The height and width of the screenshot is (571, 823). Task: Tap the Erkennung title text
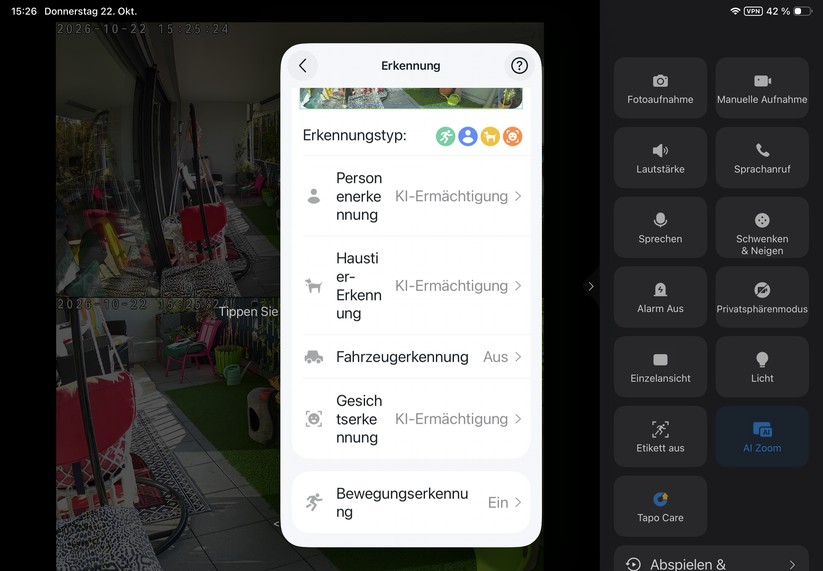pyautogui.click(x=410, y=66)
